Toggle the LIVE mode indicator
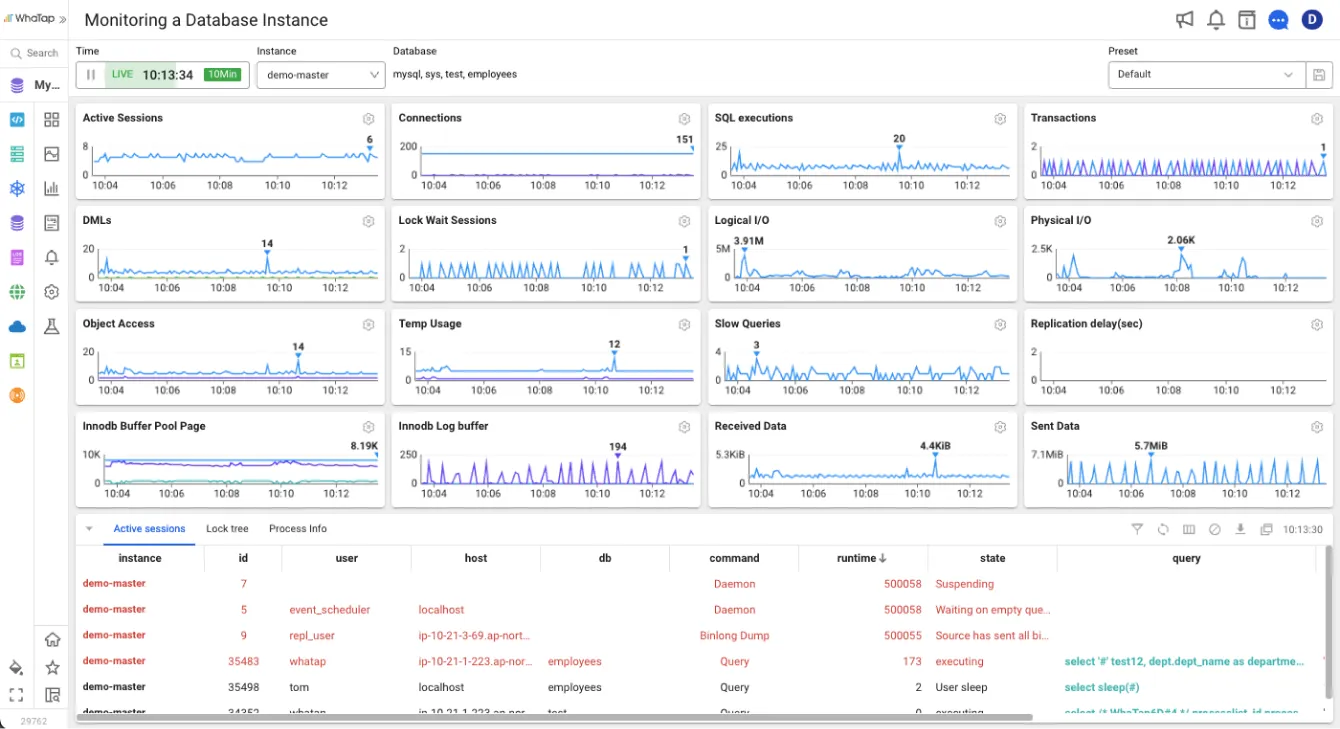The width and height of the screenshot is (1340, 729). pos(122,75)
